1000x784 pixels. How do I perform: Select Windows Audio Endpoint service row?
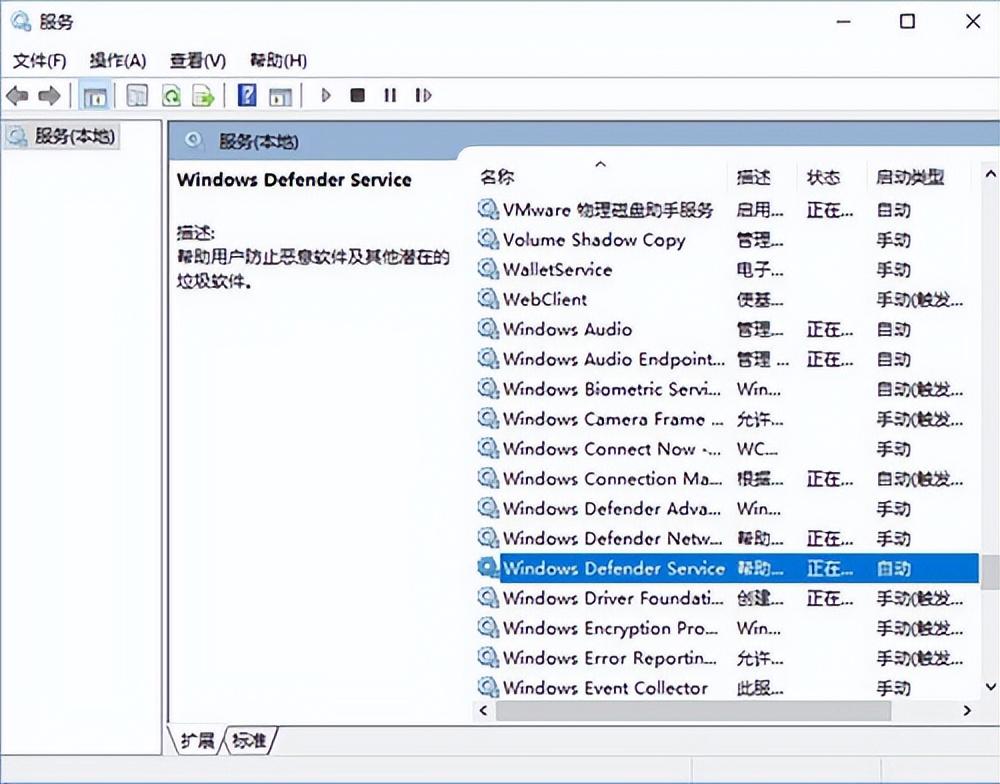coord(727,359)
